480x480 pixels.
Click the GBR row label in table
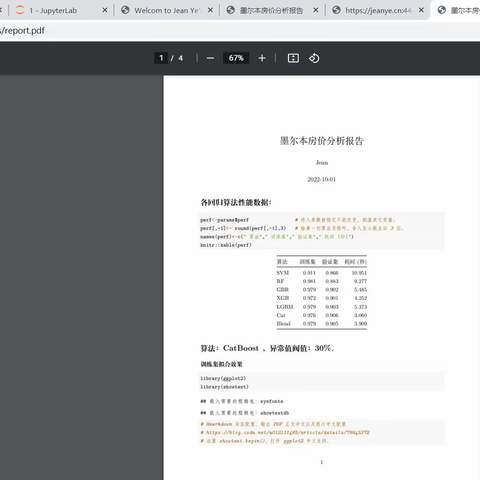click(283, 289)
